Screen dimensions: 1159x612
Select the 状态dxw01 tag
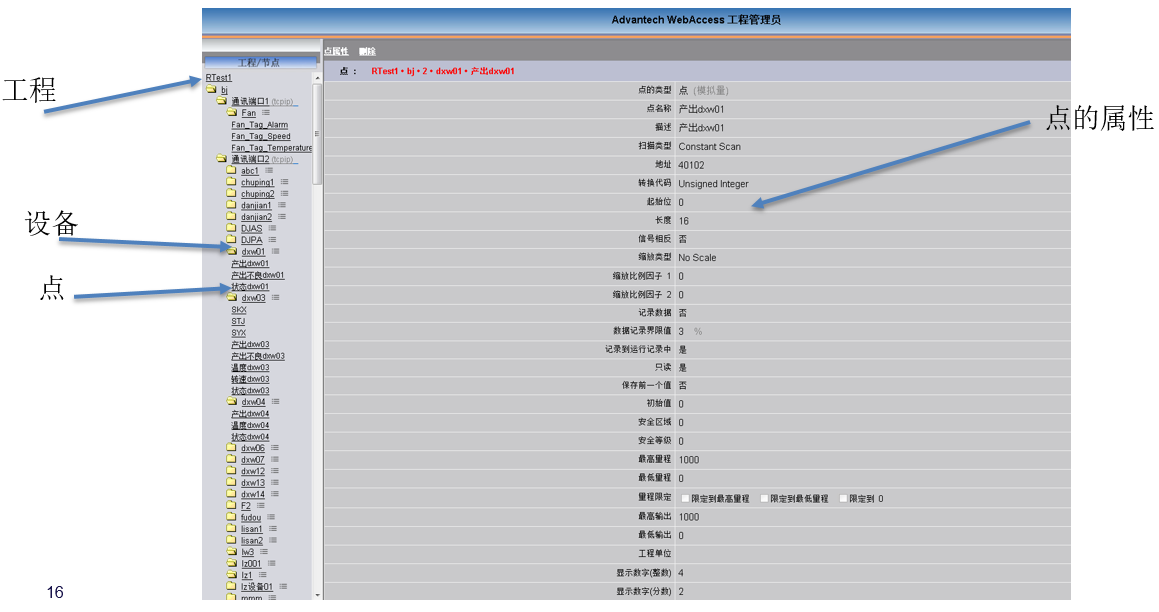coord(250,287)
